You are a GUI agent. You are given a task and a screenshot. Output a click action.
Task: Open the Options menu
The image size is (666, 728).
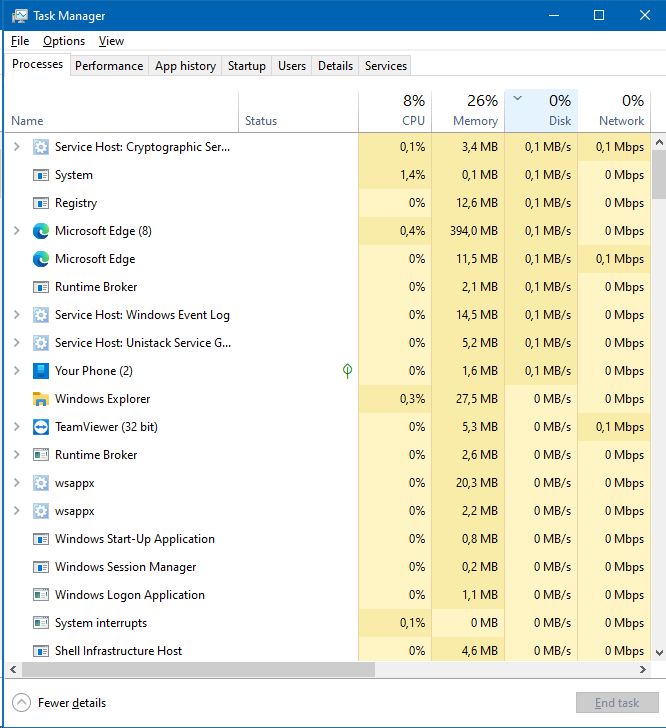(64, 41)
